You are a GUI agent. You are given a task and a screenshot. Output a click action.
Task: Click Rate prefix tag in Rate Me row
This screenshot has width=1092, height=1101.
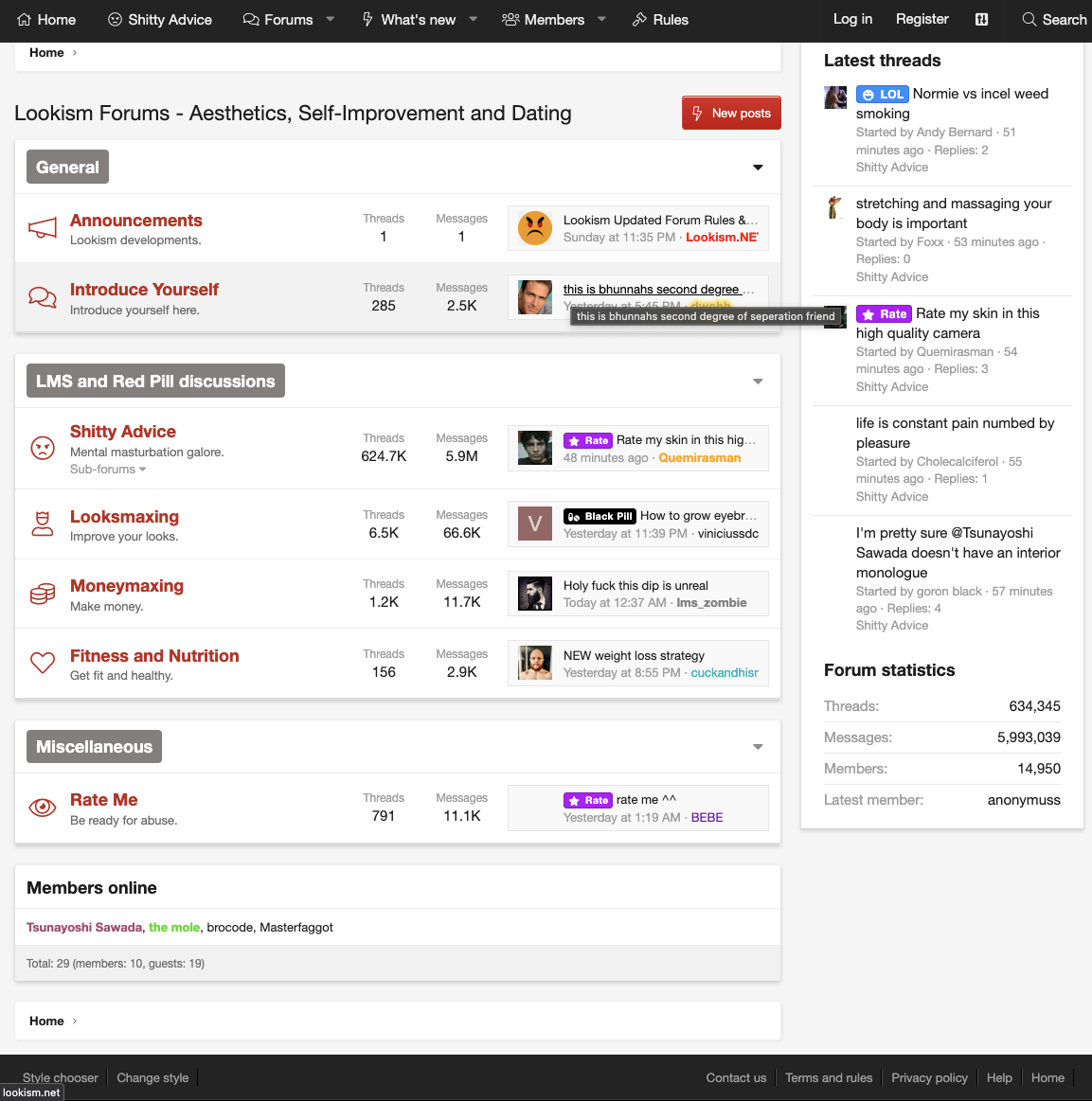coord(588,801)
